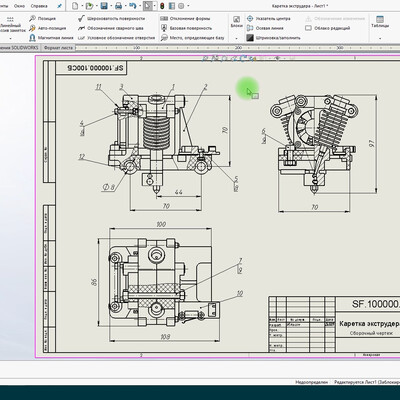
Task: Open the Options gear icon
Action: click(181, 6)
